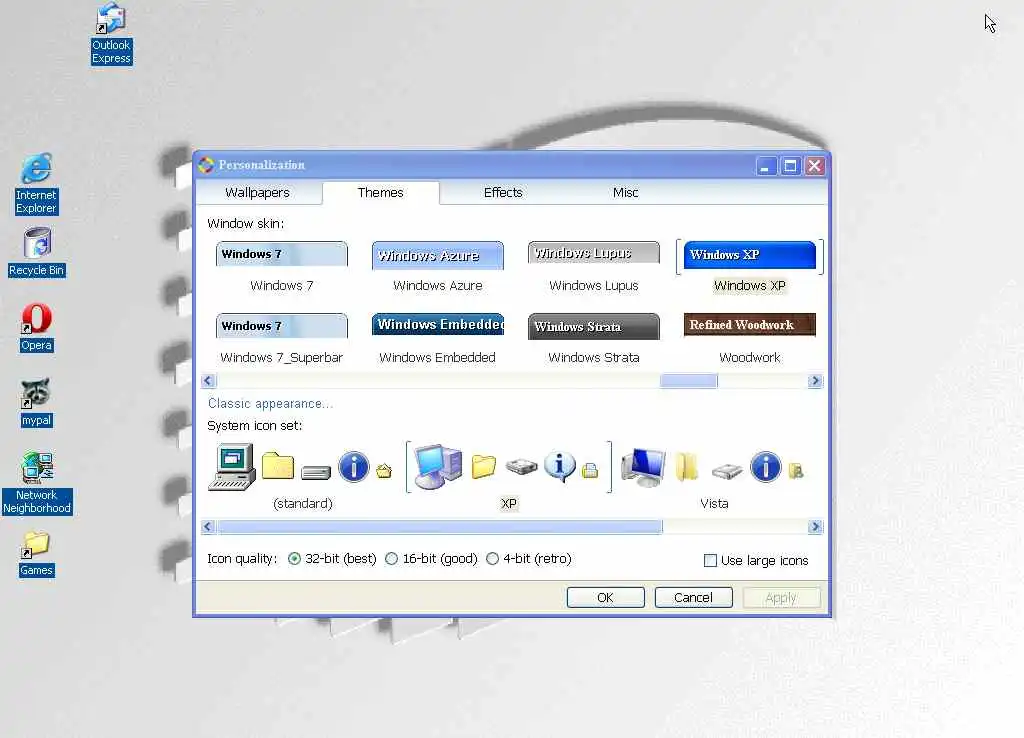Image resolution: width=1024 pixels, height=738 pixels.
Task: Choose the Refined Woodwork skin preview
Action: pyautogui.click(x=750, y=325)
